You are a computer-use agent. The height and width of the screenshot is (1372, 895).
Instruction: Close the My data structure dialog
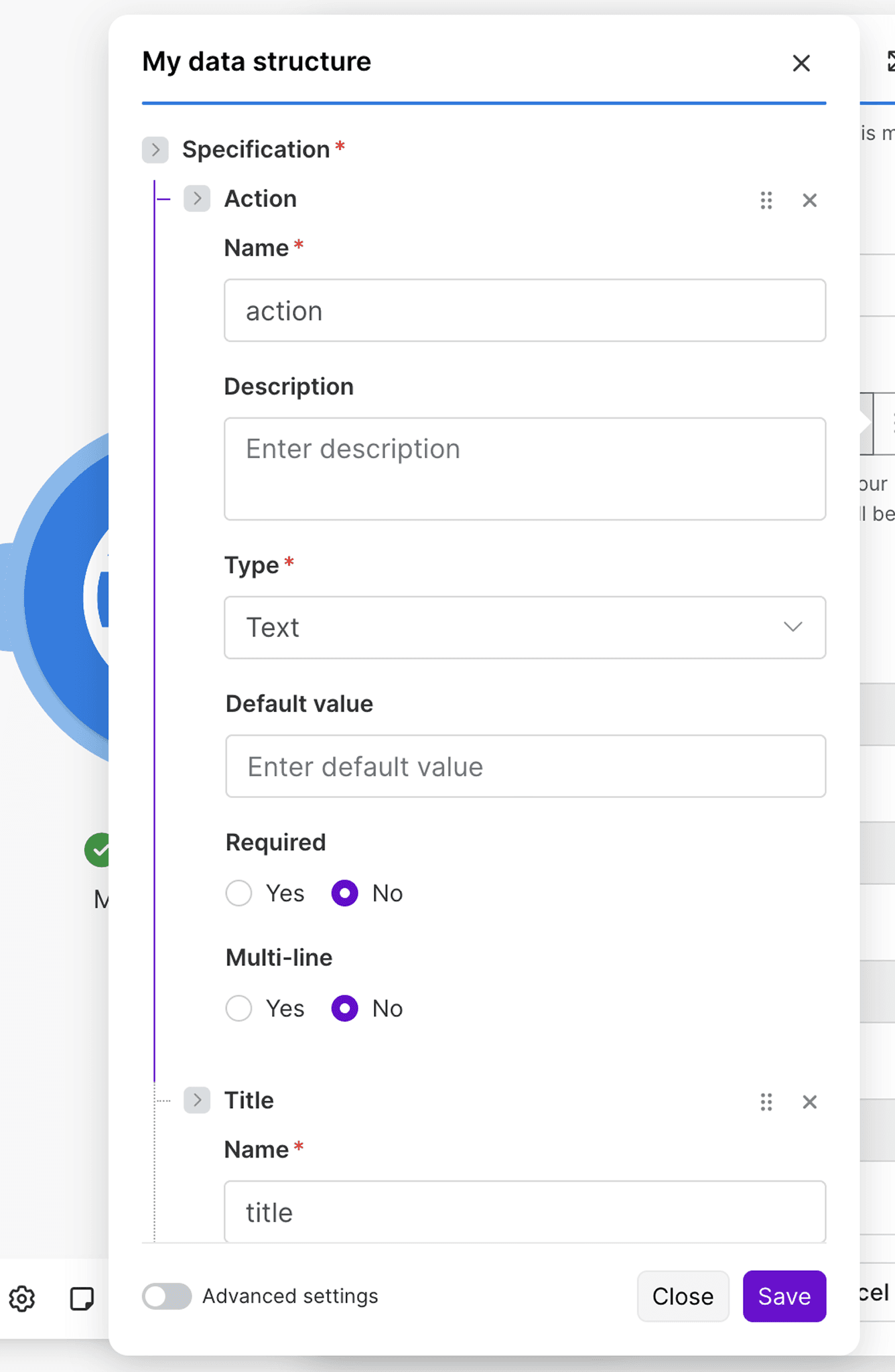801,63
